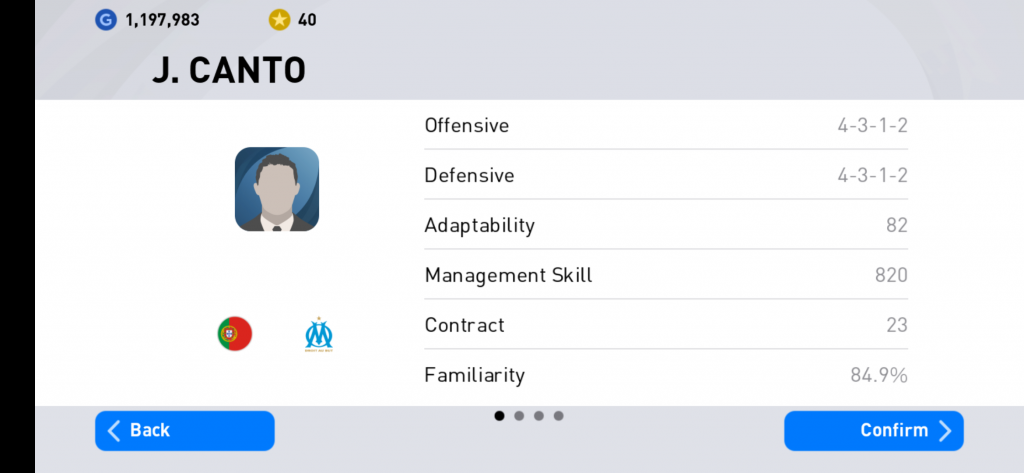This screenshot has height=473, width=1024.
Task: Tap the gold star coin icon
Action: pos(279,20)
